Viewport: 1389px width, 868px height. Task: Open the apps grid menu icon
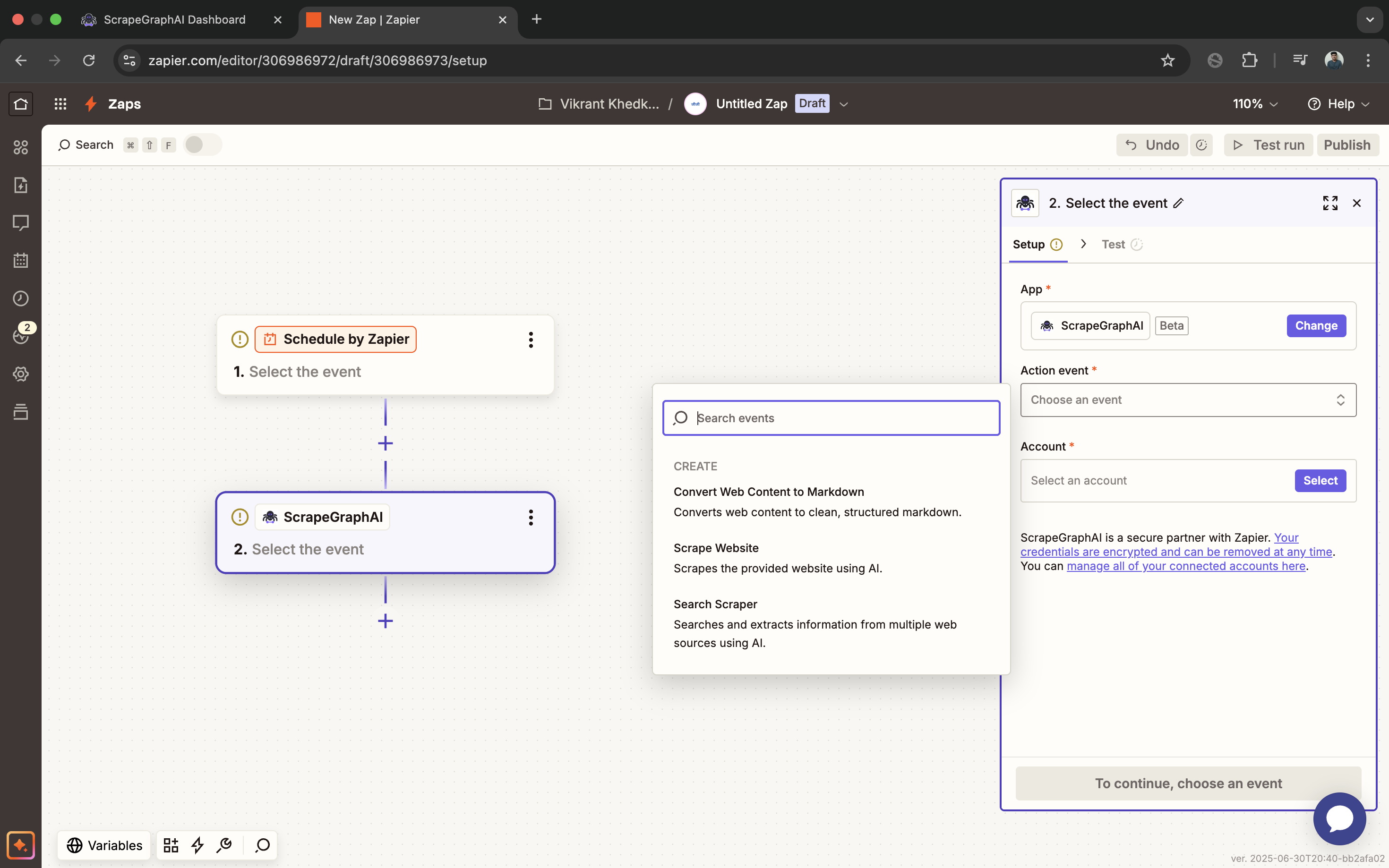coord(60,104)
